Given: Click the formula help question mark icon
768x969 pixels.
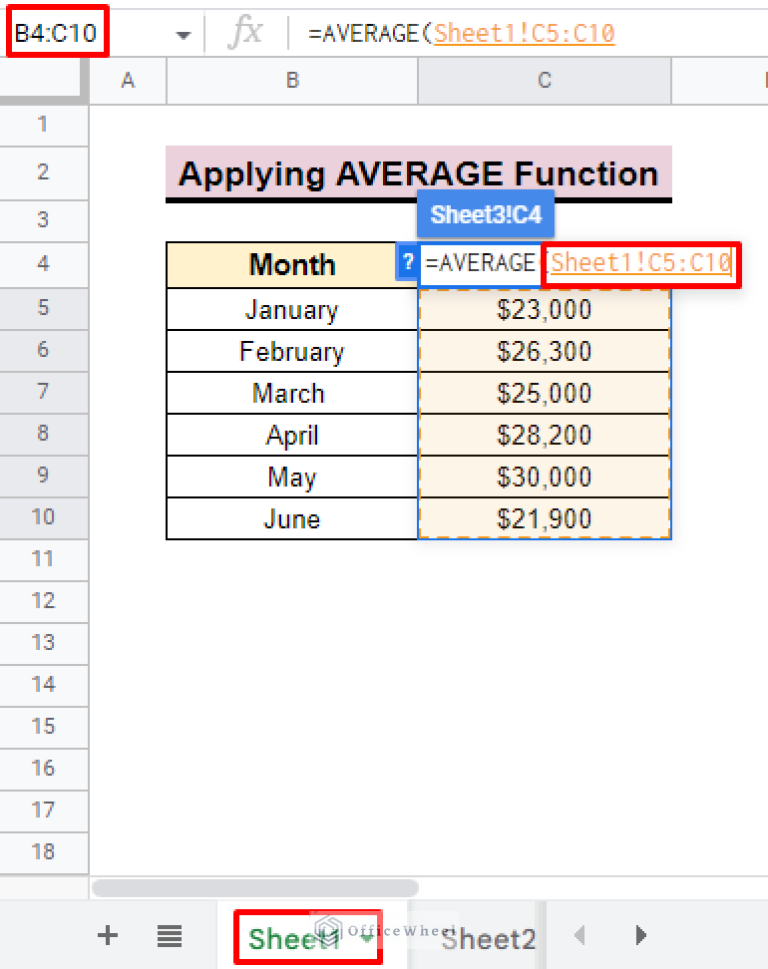Looking at the screenshot, I should (407, 263).
